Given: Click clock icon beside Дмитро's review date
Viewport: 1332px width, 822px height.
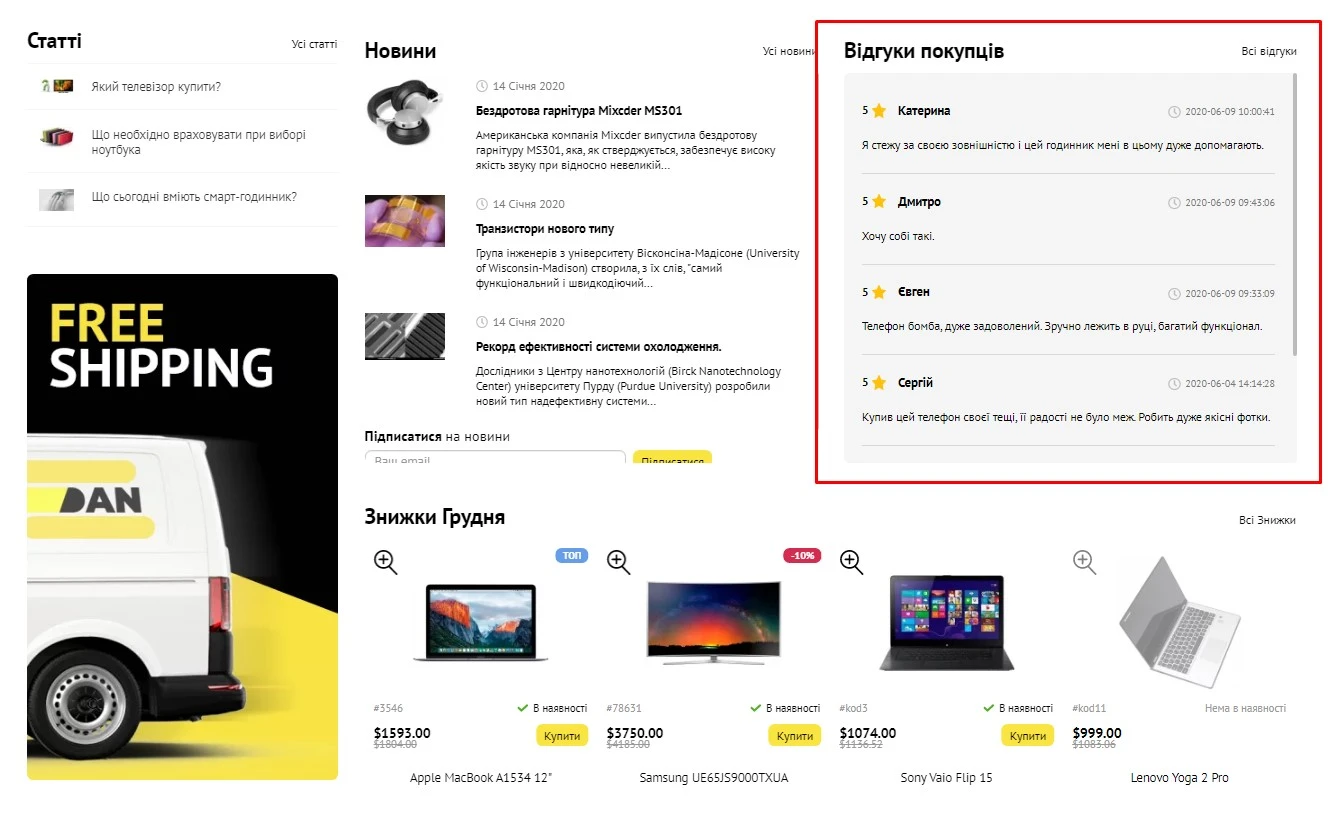Looking at the screenshot, I should click(x=1174, y=203).
